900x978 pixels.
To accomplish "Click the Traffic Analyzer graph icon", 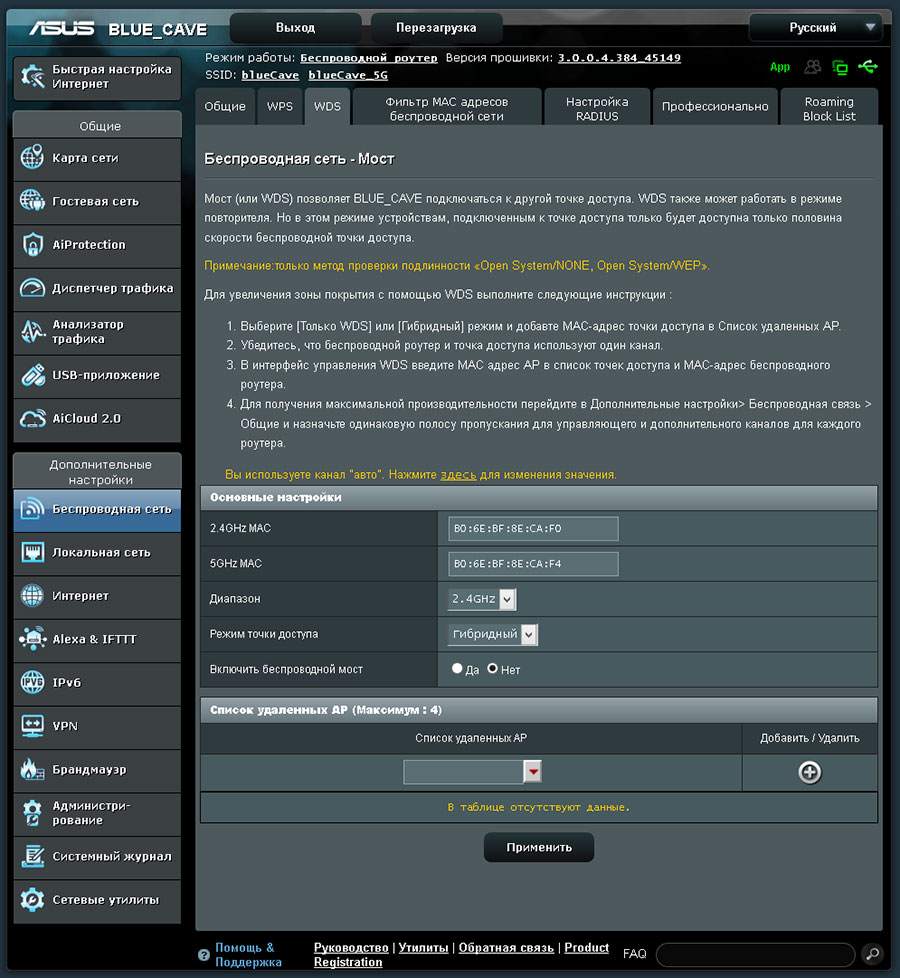I will pos(32,331).
